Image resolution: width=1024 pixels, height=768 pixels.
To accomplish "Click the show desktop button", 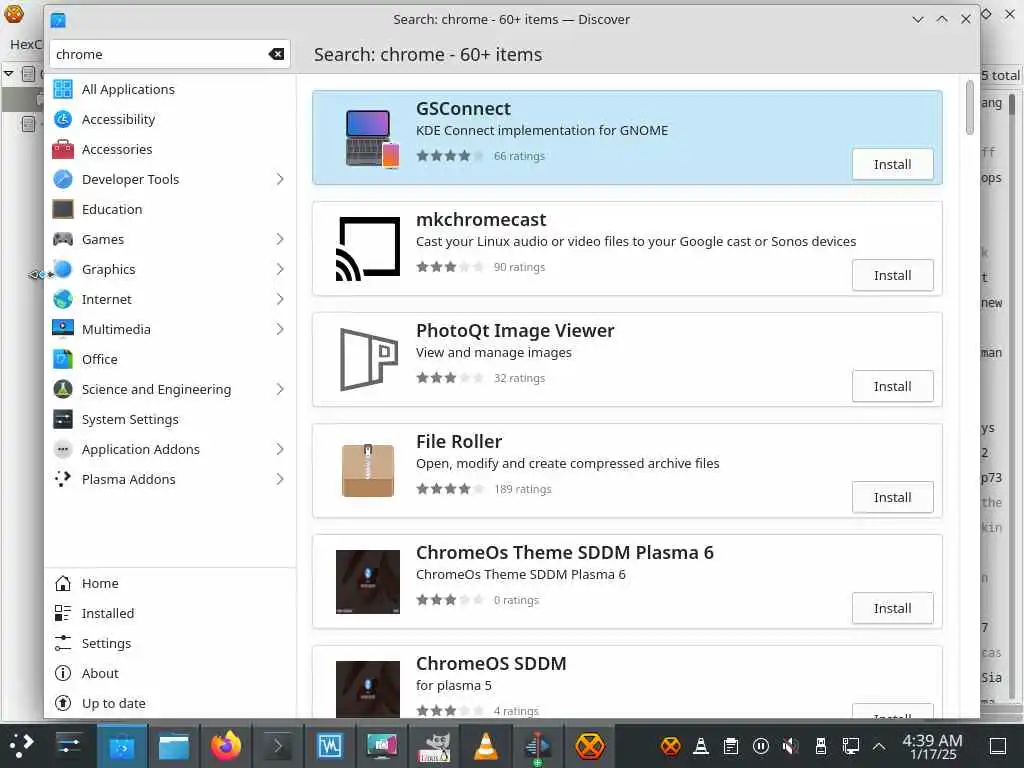I will pos(998,746).
